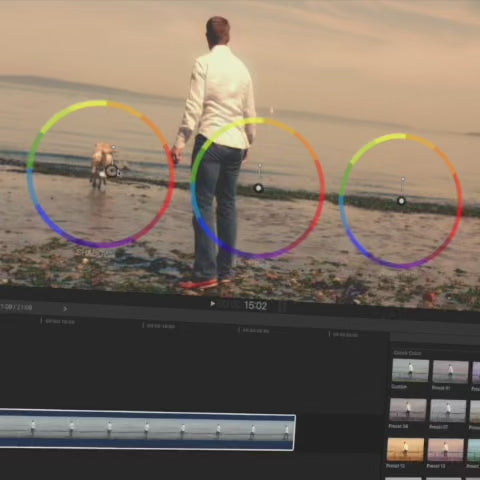
Task: Click the play button beside the 15:02 timecode
Action: [212, 304]
